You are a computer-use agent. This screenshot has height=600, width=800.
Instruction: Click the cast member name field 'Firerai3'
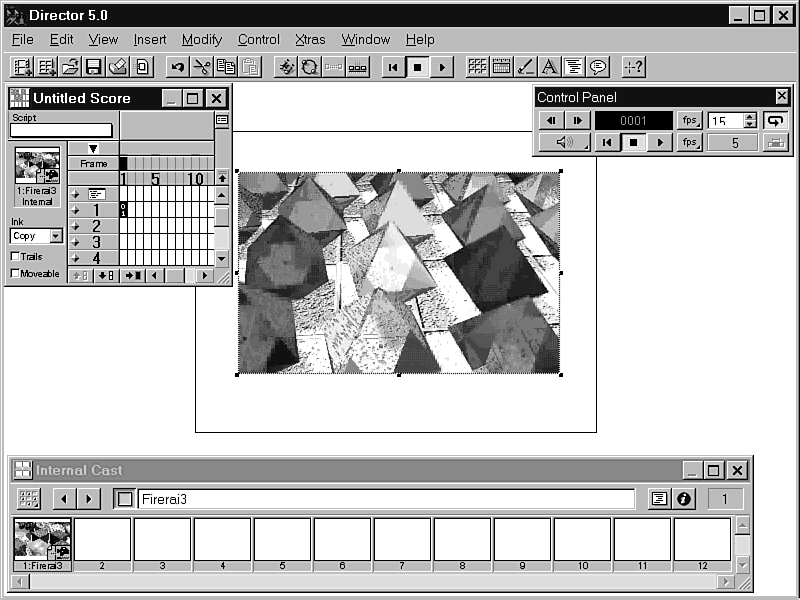click(385, 499)
